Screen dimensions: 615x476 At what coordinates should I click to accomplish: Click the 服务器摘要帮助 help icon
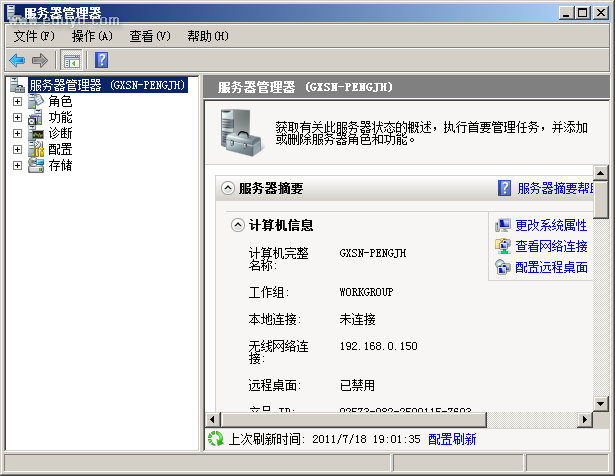[505, 188]
